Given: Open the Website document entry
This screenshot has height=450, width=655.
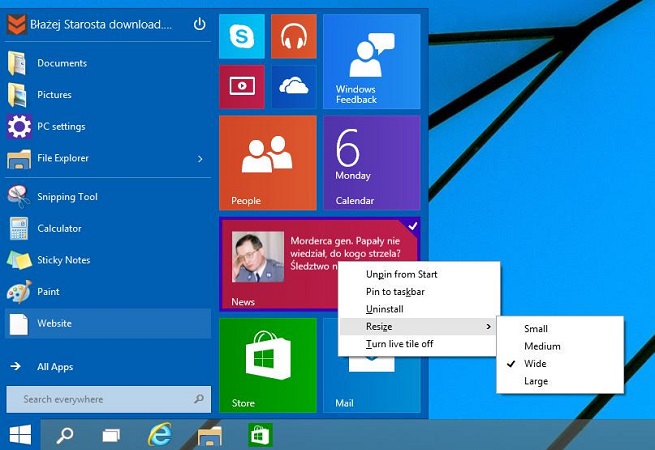Looking at the screenshot, I should (108, 323).
